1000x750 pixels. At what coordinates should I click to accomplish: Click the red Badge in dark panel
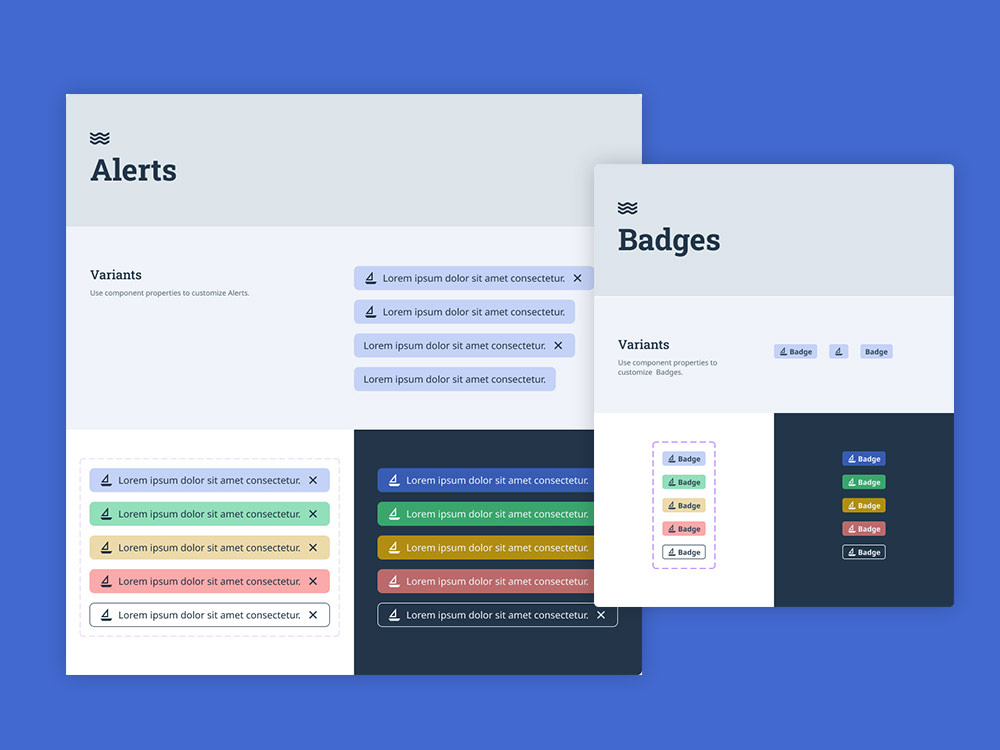(x=864, y=529)
